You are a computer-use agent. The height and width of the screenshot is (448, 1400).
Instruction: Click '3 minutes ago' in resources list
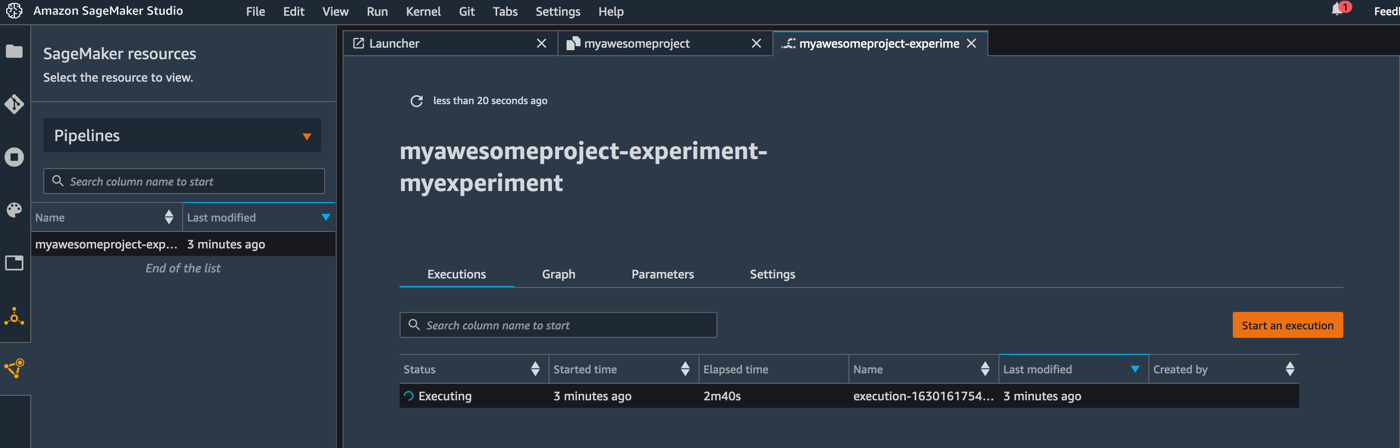click(x=226, y=244)
